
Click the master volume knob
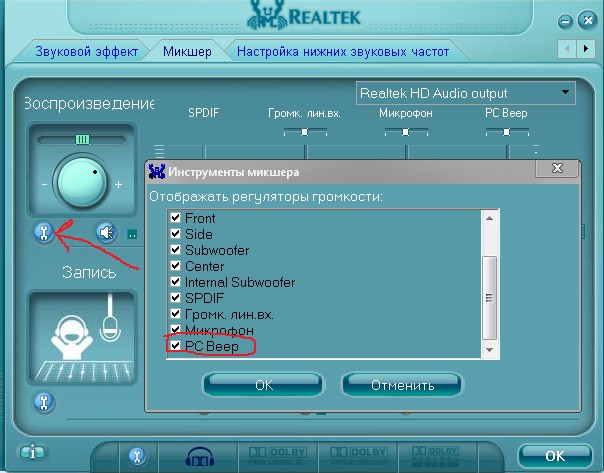(x=82, y=182)
